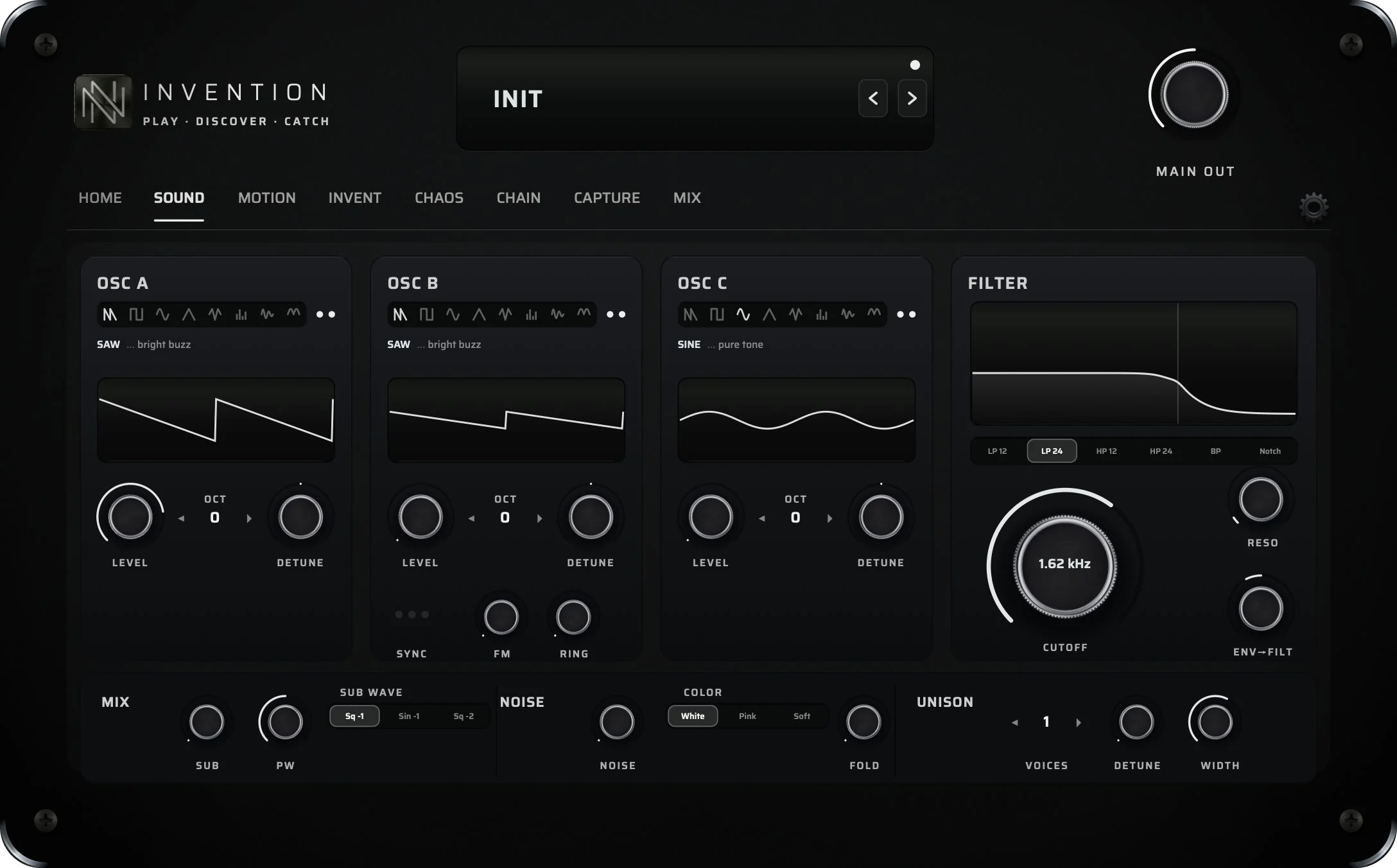The width and height of the screenshot is (1397, 868).
Task: Select the HP 12 filter type
Action: tap(1106, 451)
